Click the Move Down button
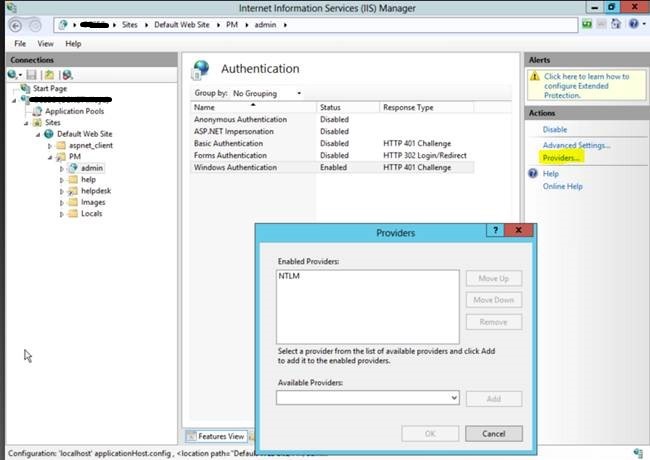The height and width of the screenshot is (460, 650). [494, 300]
